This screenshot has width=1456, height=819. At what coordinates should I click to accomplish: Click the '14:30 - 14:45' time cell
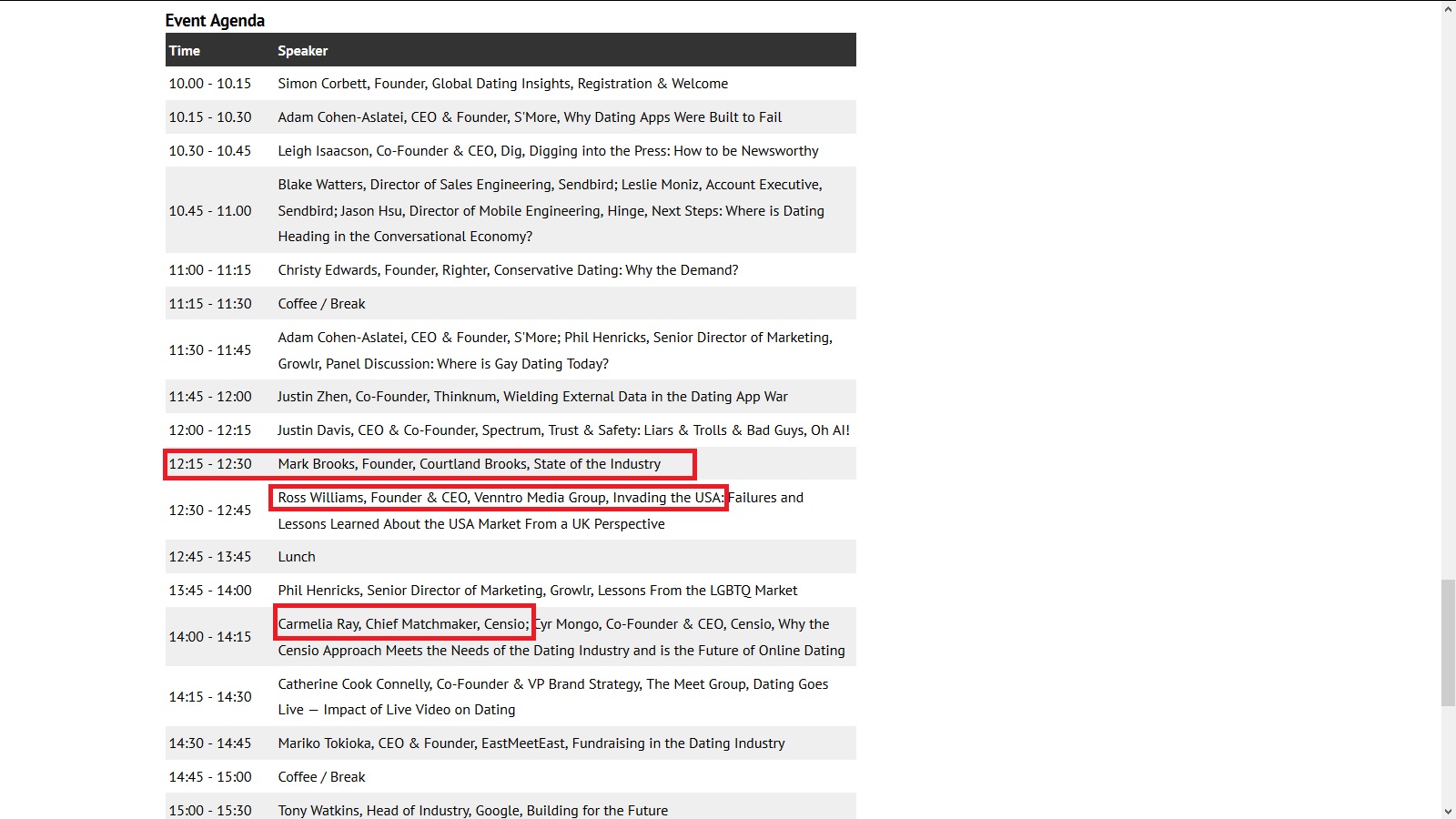pyautogui.click(x=210, y=743)
